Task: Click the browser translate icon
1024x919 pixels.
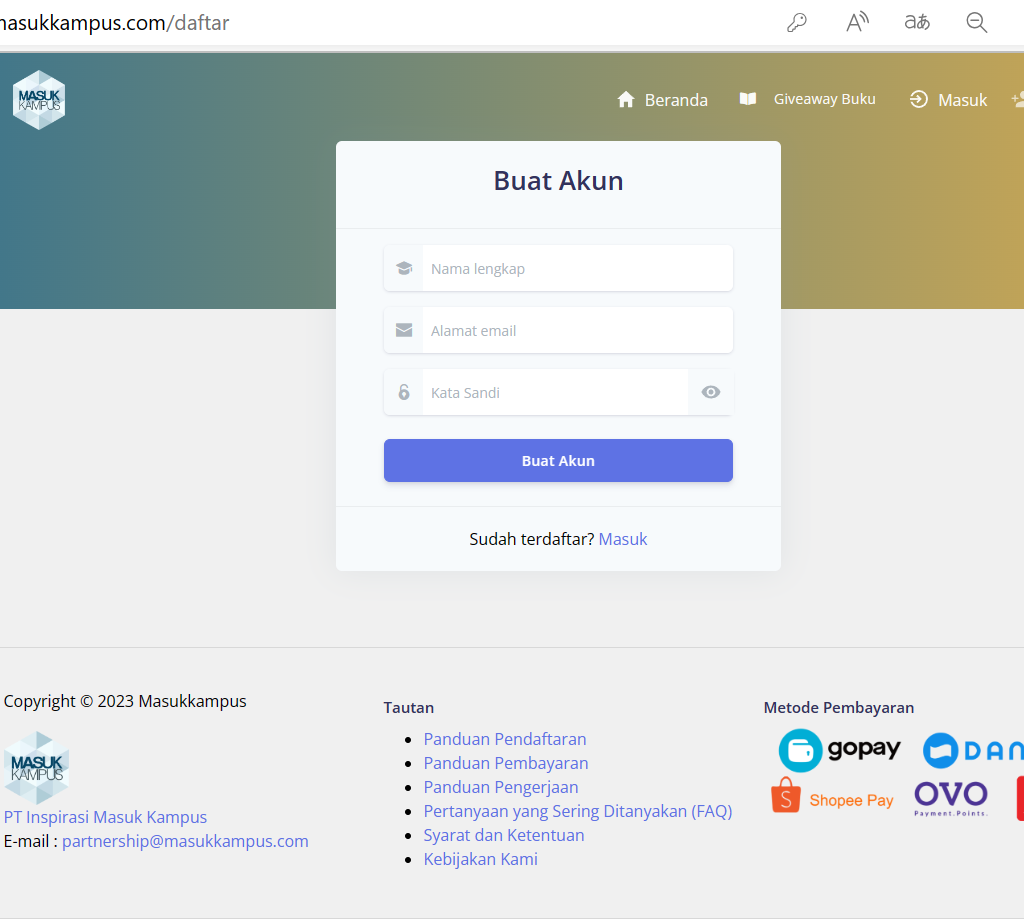Action: 917,23
